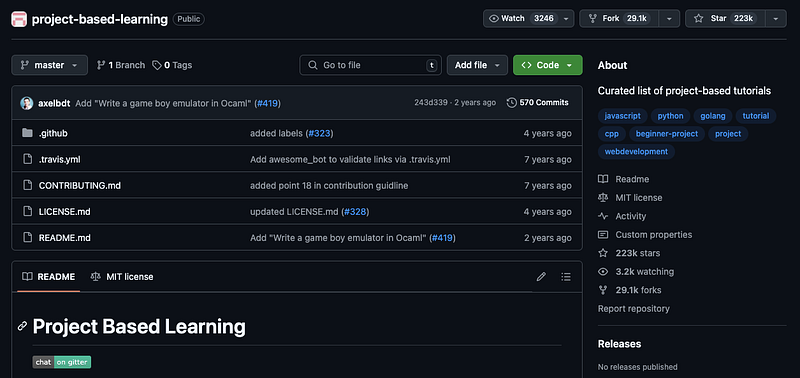Click the pulse icon next to Activity
The height and width of the screenshot is (378, 800).
pyautogui.click(x=603, y=216)
